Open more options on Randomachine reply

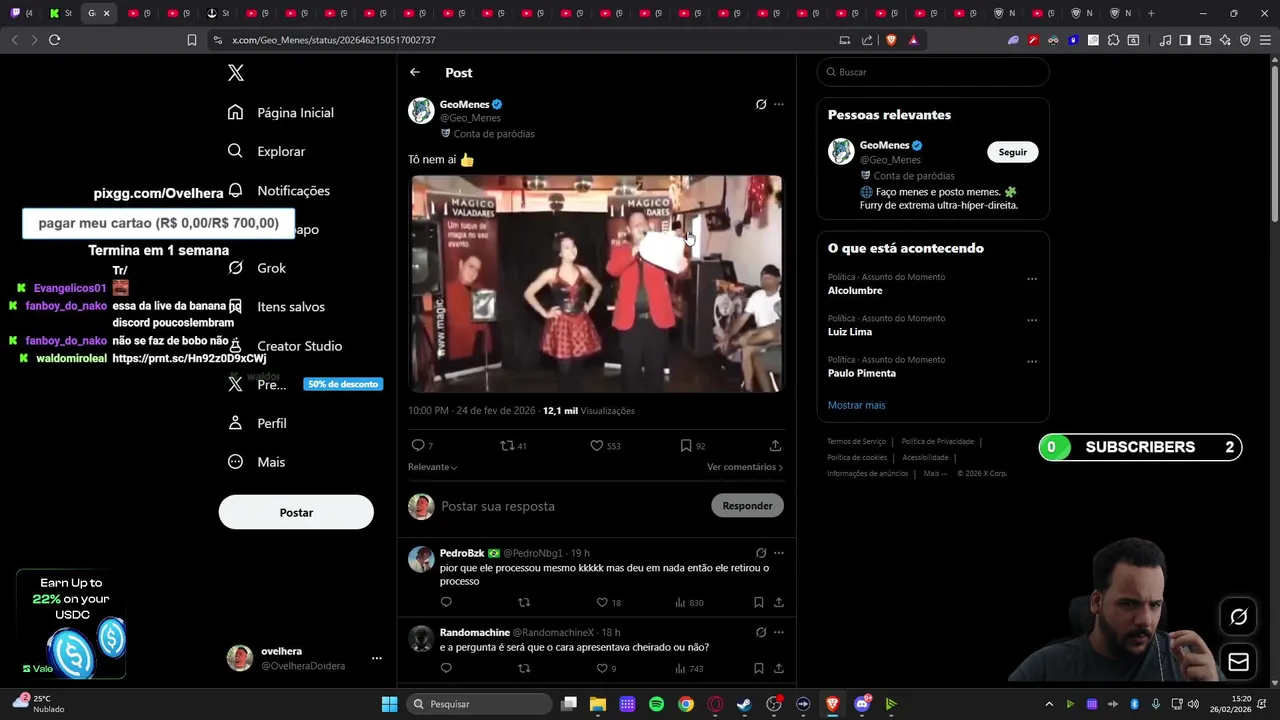(x=779, y=632)
